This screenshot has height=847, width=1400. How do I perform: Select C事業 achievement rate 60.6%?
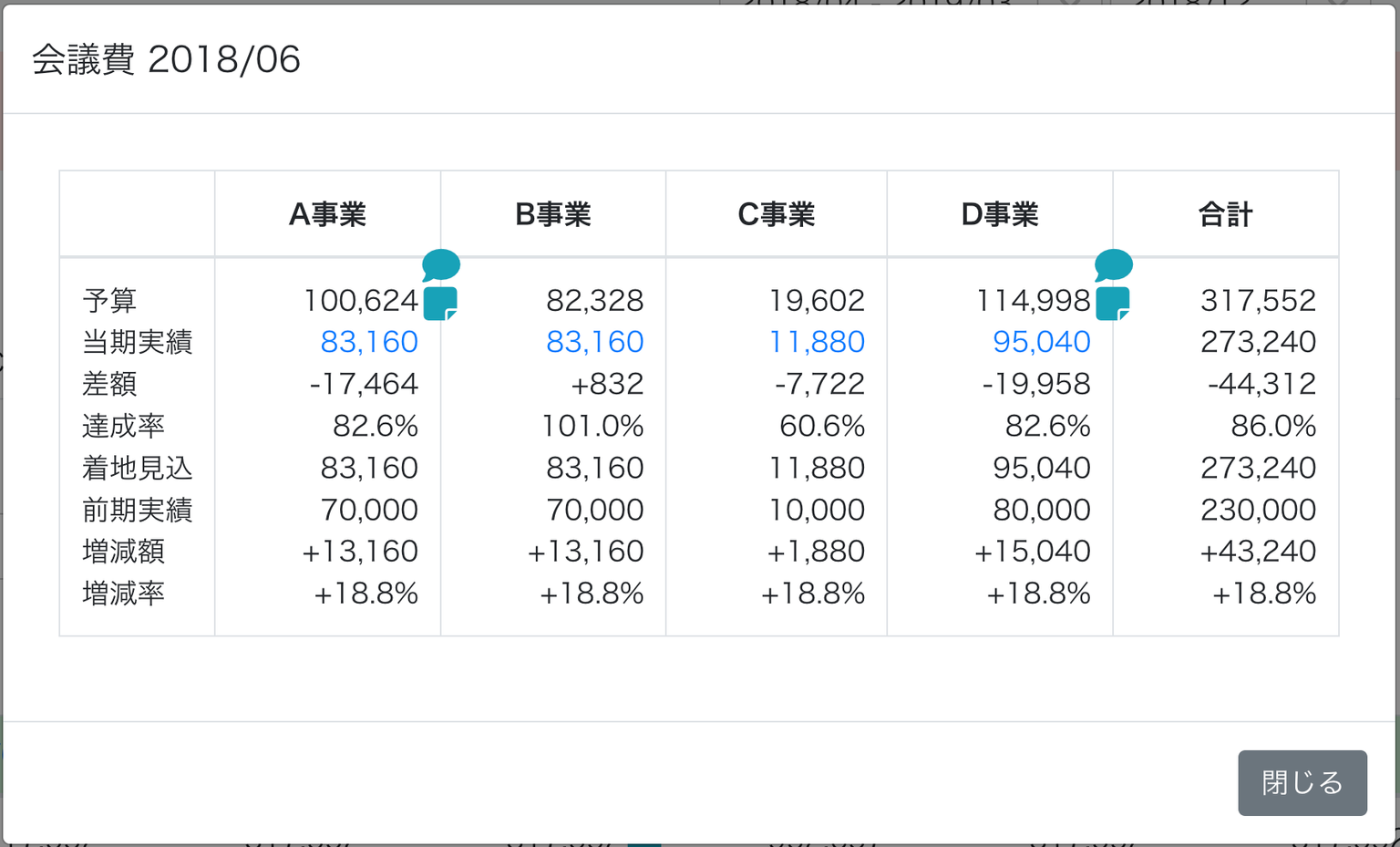click(x=822, y=426)
